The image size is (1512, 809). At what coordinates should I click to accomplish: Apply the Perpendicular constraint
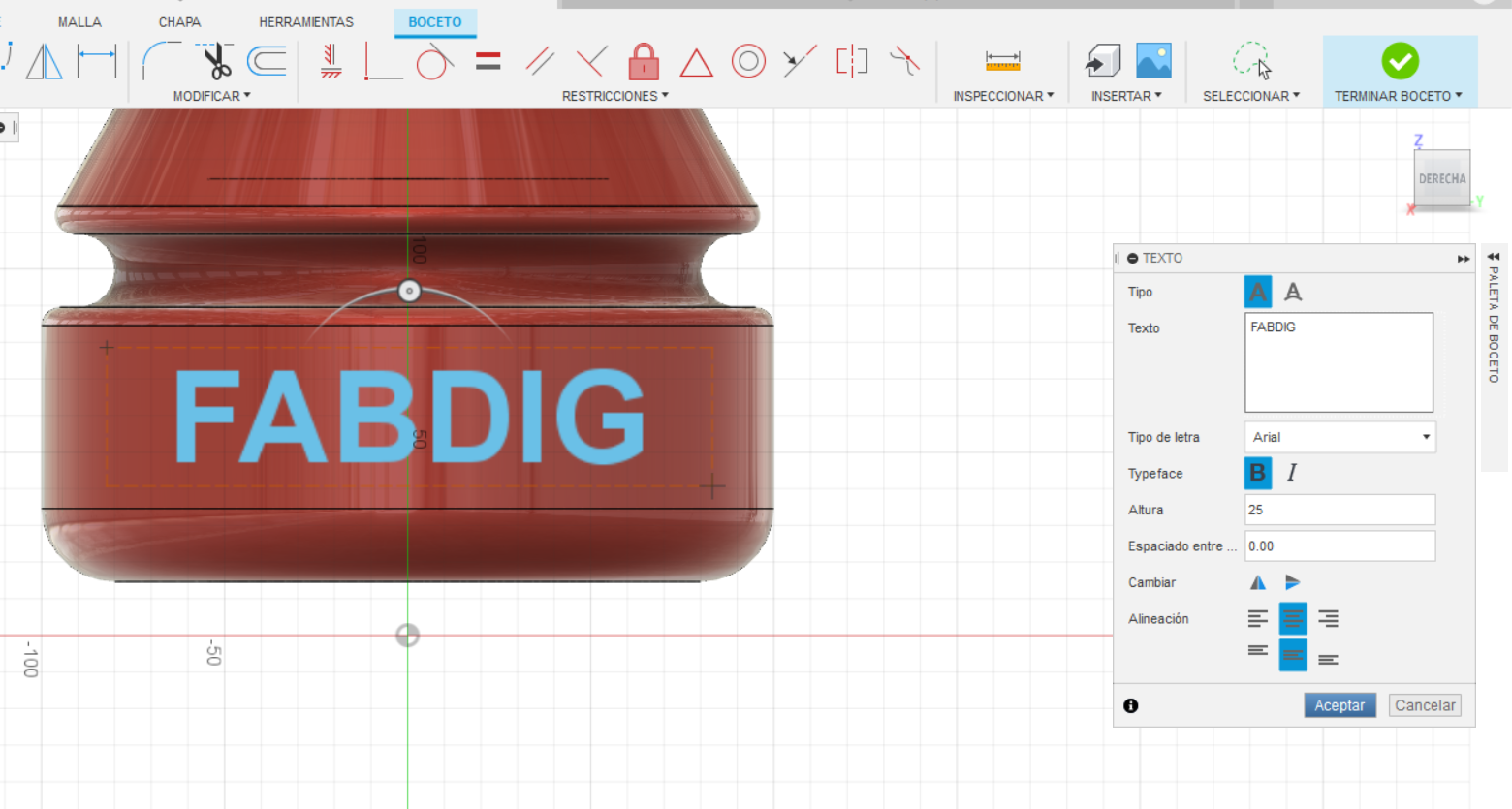tap(591, 61)
